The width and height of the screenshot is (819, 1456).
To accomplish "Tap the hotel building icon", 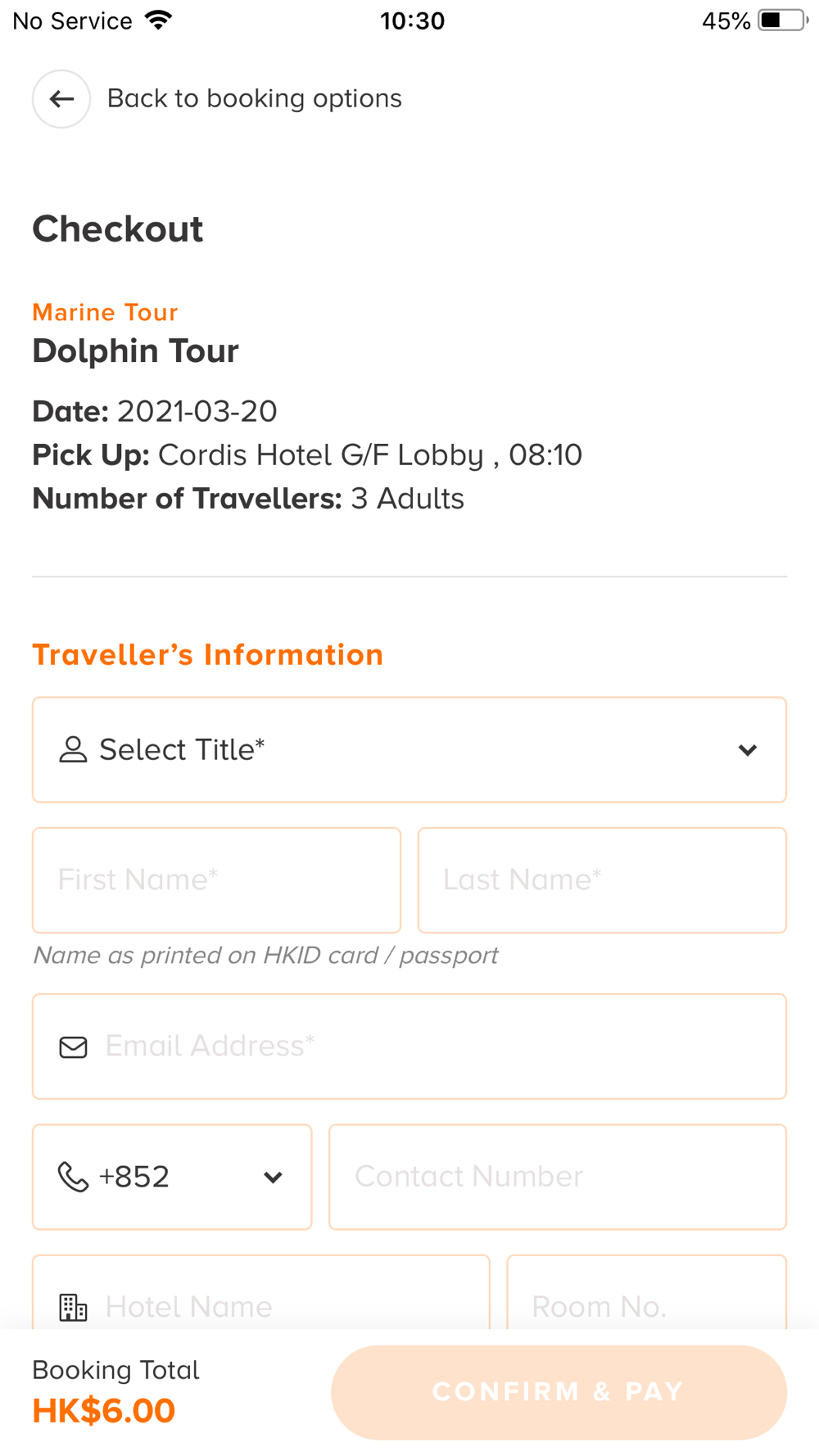I will [73, 1307].
